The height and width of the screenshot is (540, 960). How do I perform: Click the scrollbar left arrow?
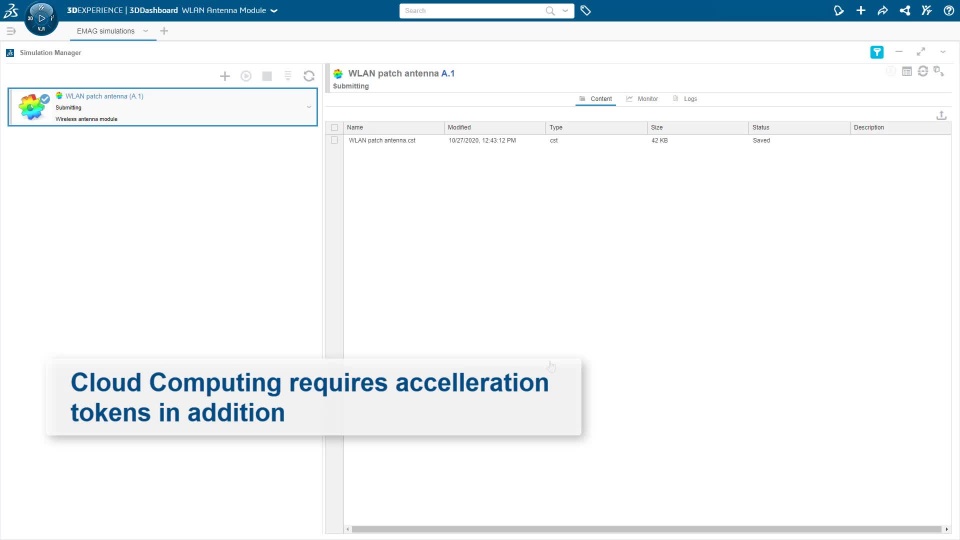click(x=348, y=529)
